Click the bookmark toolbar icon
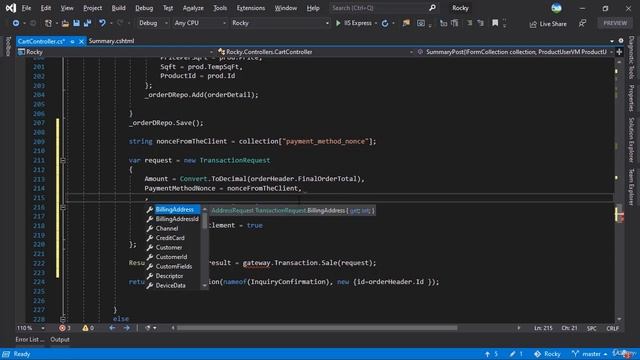 point(495,23)
